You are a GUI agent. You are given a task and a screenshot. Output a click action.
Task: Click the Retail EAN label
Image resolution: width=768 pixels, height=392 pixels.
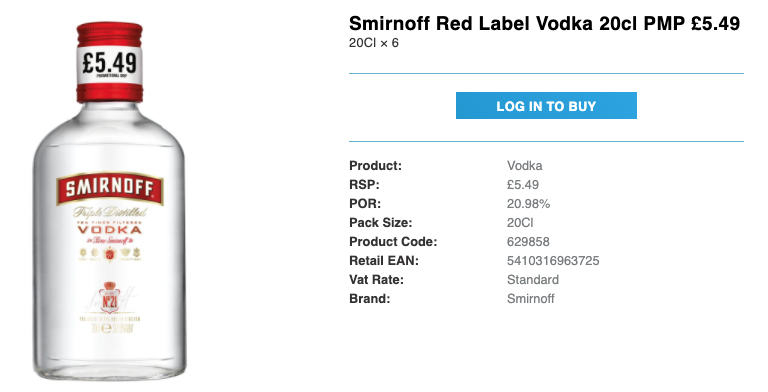pyautogui.click(x=384, y=261)
